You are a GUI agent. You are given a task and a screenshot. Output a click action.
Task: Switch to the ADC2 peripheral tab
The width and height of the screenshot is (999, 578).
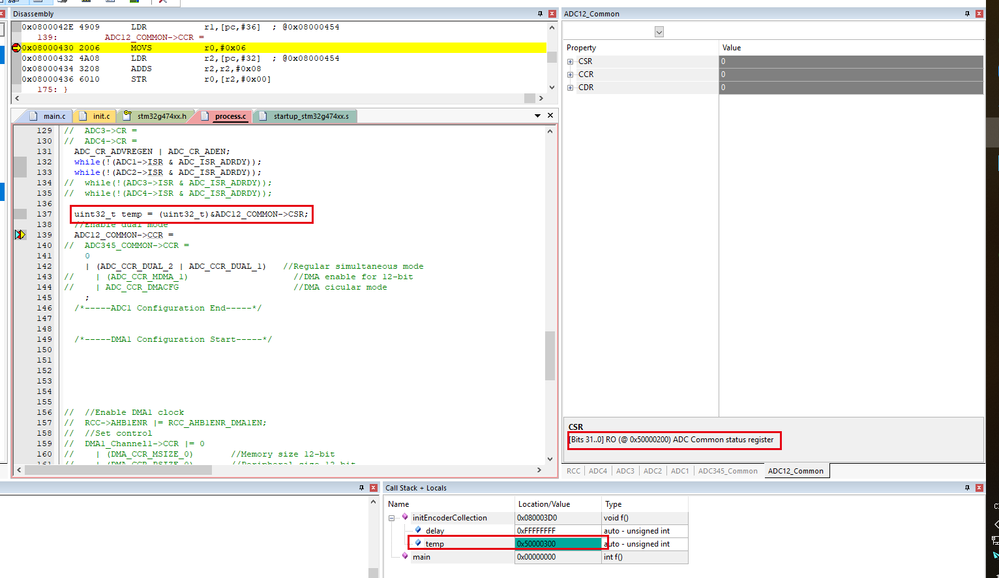652,471
